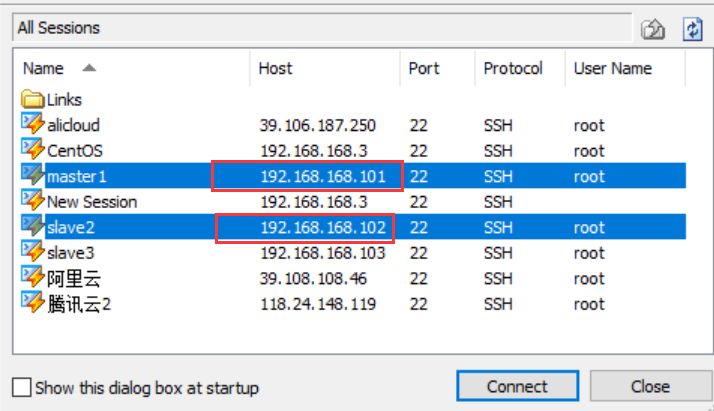Viewport: 714px width, 411px height.
Task: Click the CentOS session icon
Action: coord(32,149)
